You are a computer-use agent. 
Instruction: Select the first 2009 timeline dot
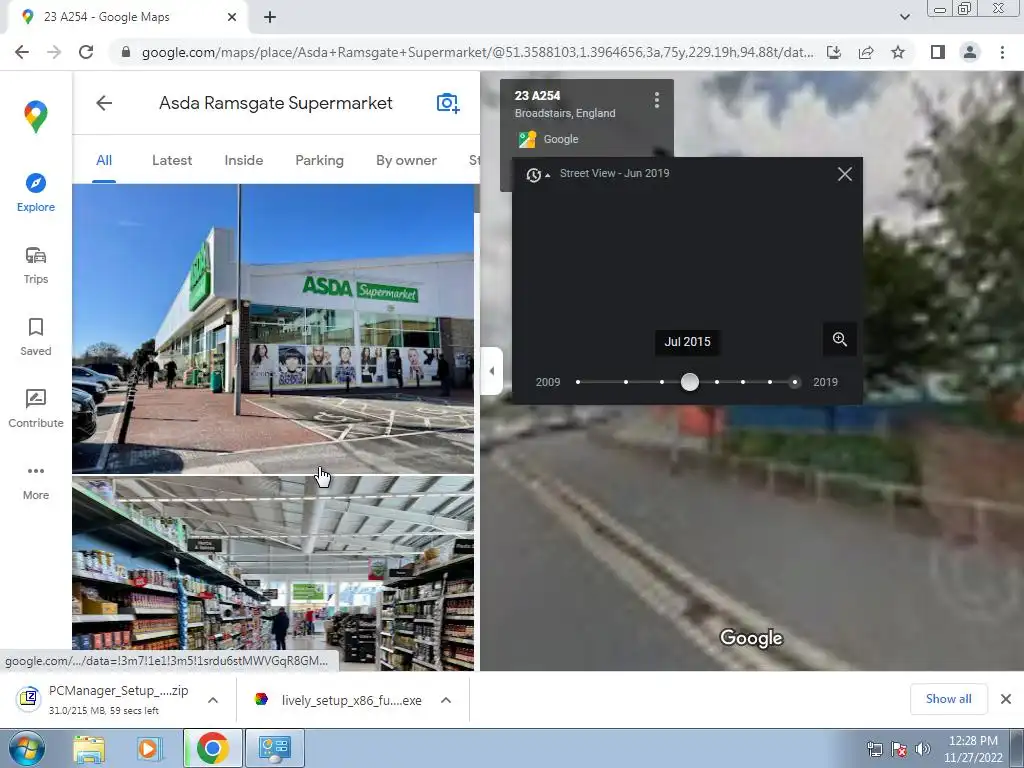(x=578, y=382)
